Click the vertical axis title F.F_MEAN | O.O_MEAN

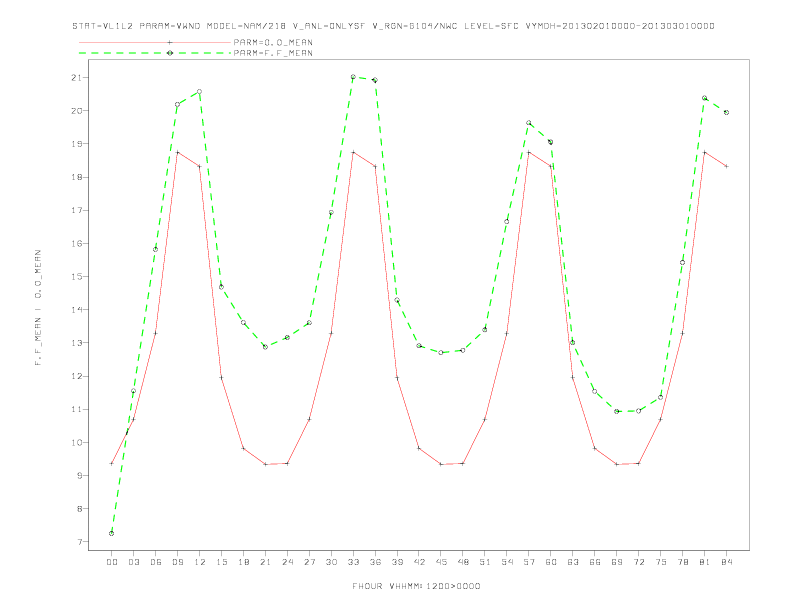pyautogui.click(x=38, y=308)
